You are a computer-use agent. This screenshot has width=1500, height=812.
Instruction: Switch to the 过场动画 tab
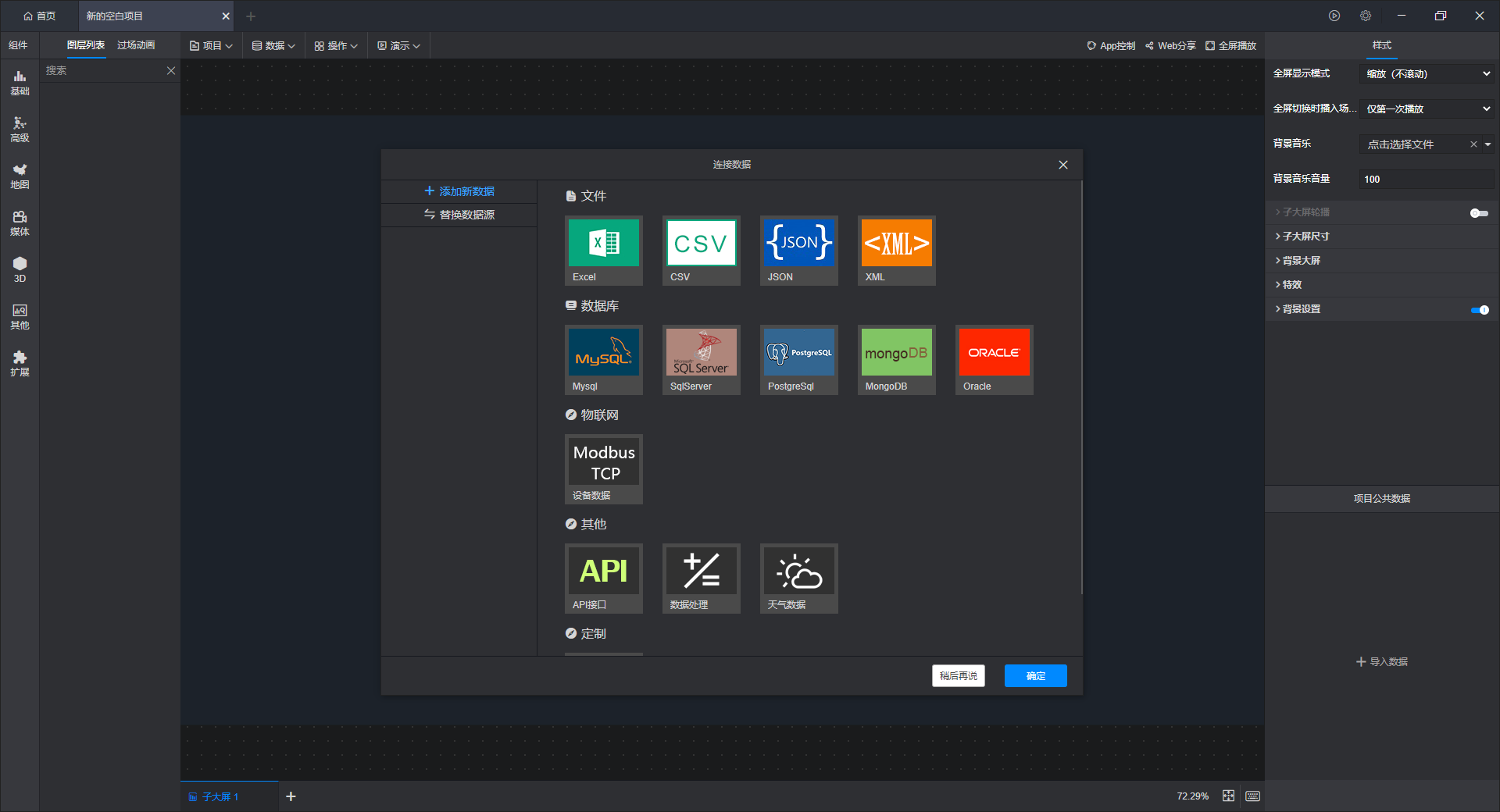pyautogui.click(x=136, y=45)
